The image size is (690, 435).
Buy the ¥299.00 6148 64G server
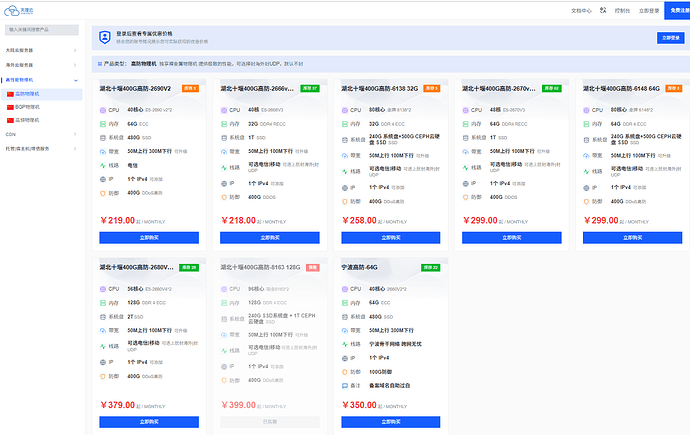click(632, 238)
